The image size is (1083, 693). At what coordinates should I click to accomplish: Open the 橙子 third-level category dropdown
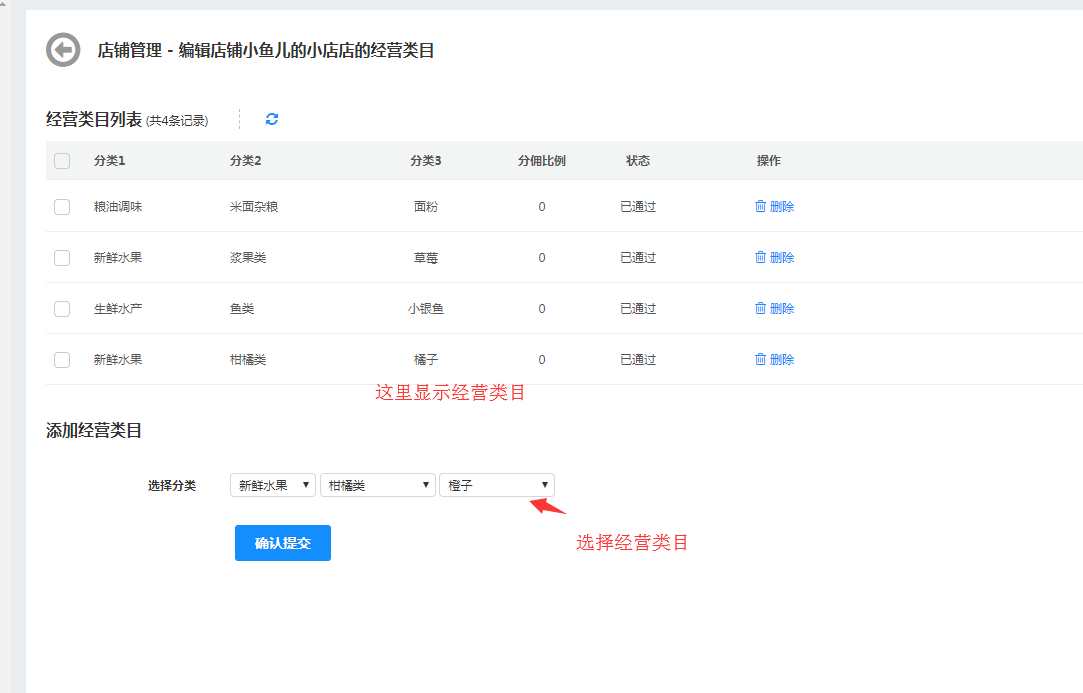[496, 485]
